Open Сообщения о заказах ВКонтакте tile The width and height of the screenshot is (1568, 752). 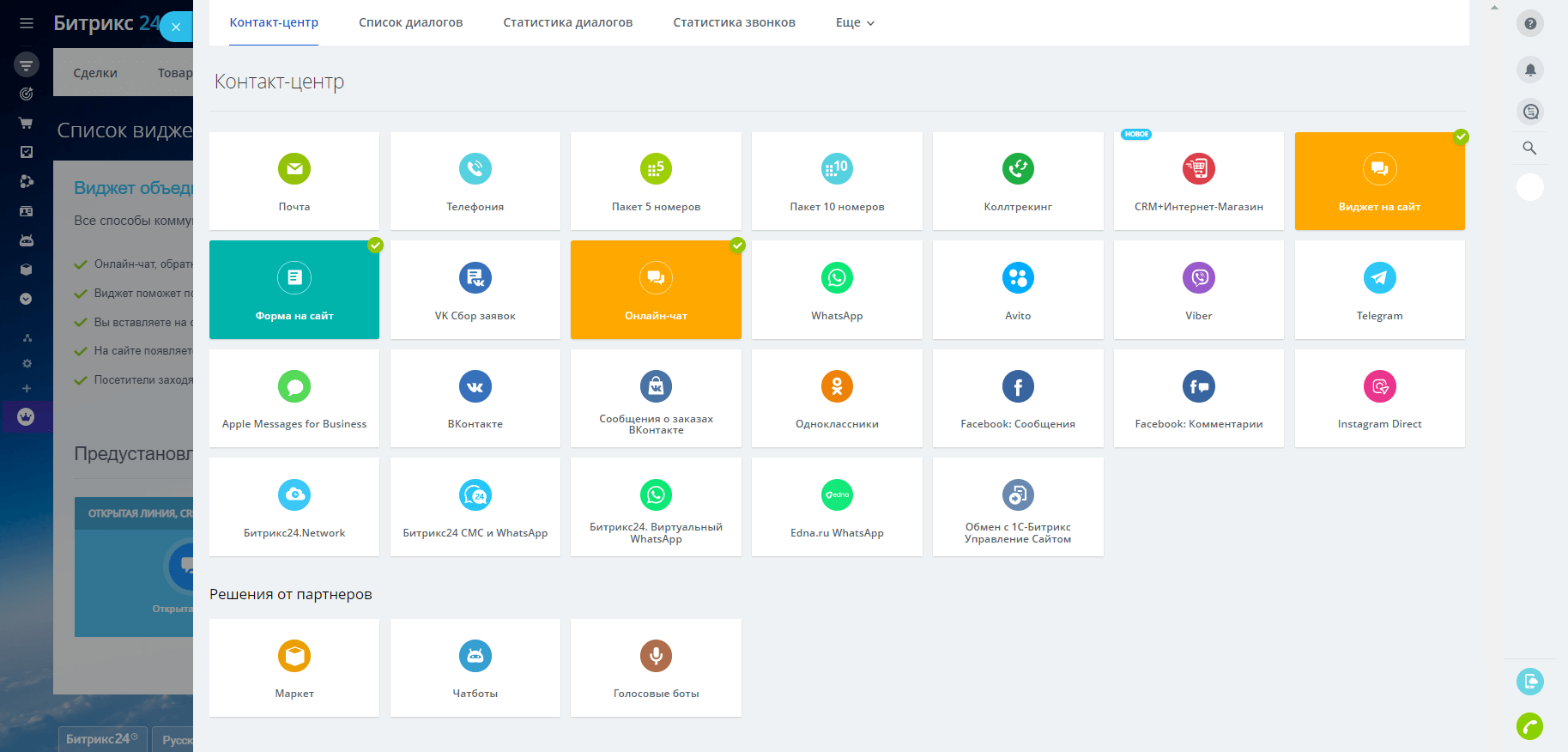(x=656, y=398)
